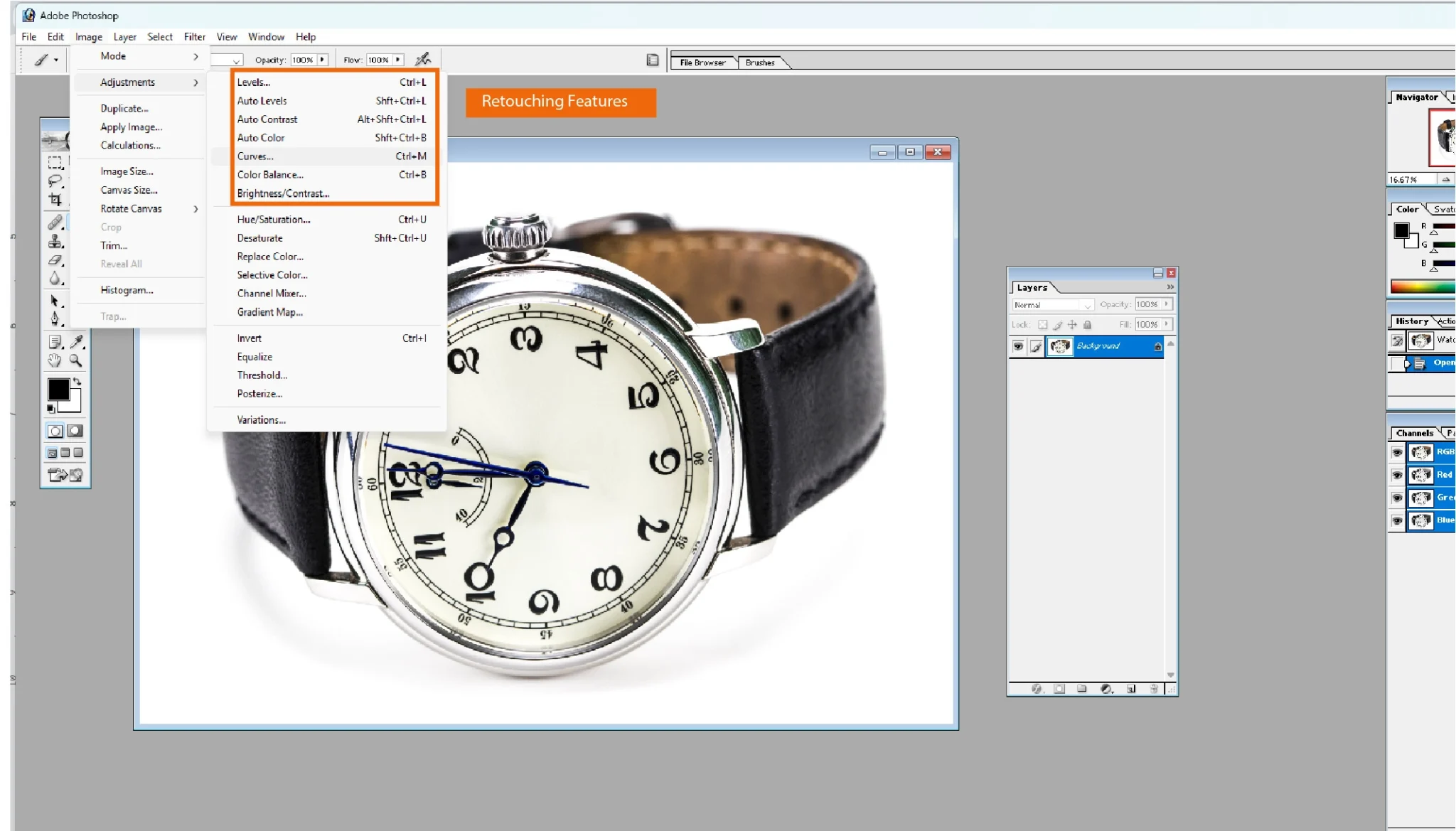
Task: Switch to Standard Mode editing
Action: (55, 431)
